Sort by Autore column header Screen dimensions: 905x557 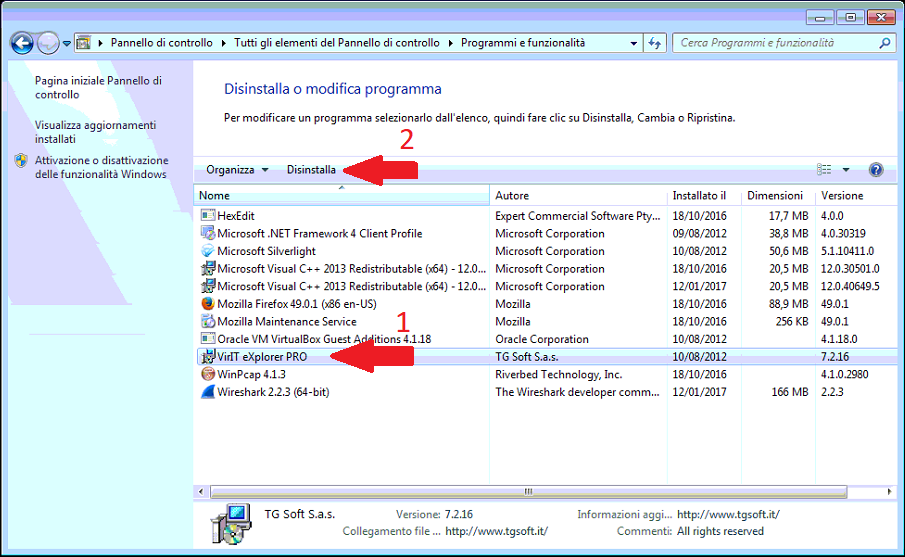point(578,196)
